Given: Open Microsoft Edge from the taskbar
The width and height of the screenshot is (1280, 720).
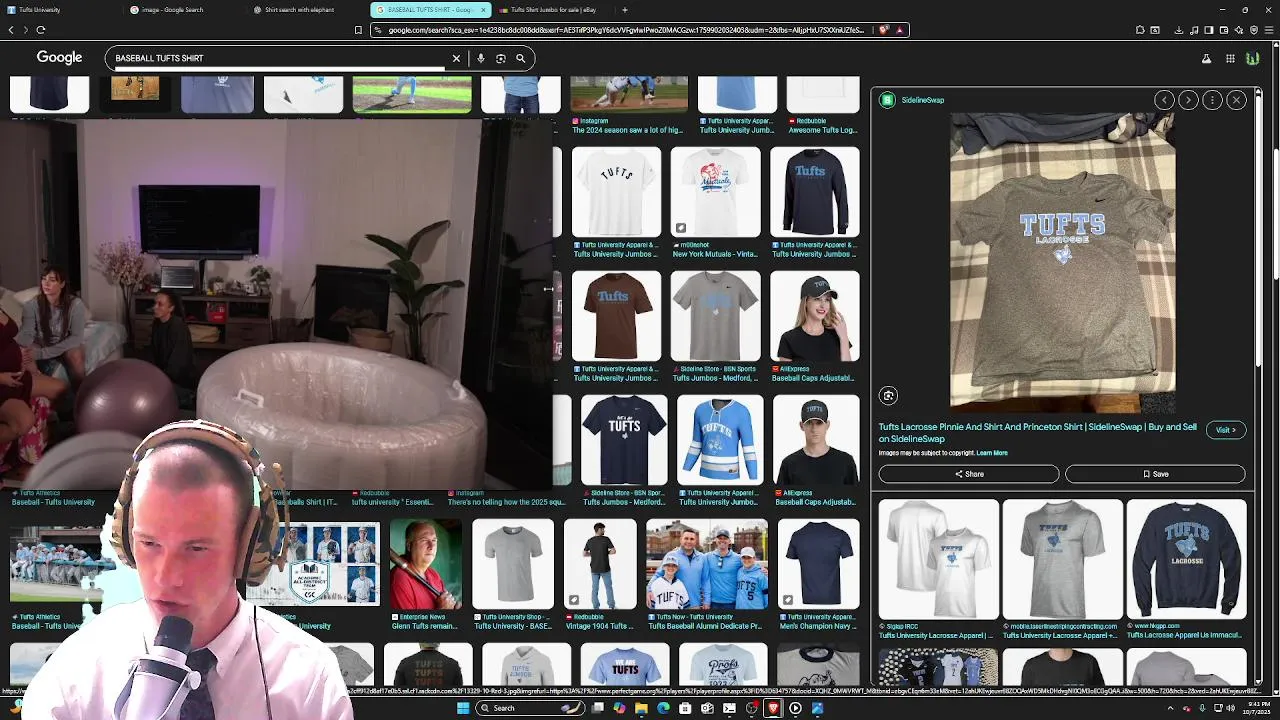Looking at the screenshot, I should [x=663, y=708].
